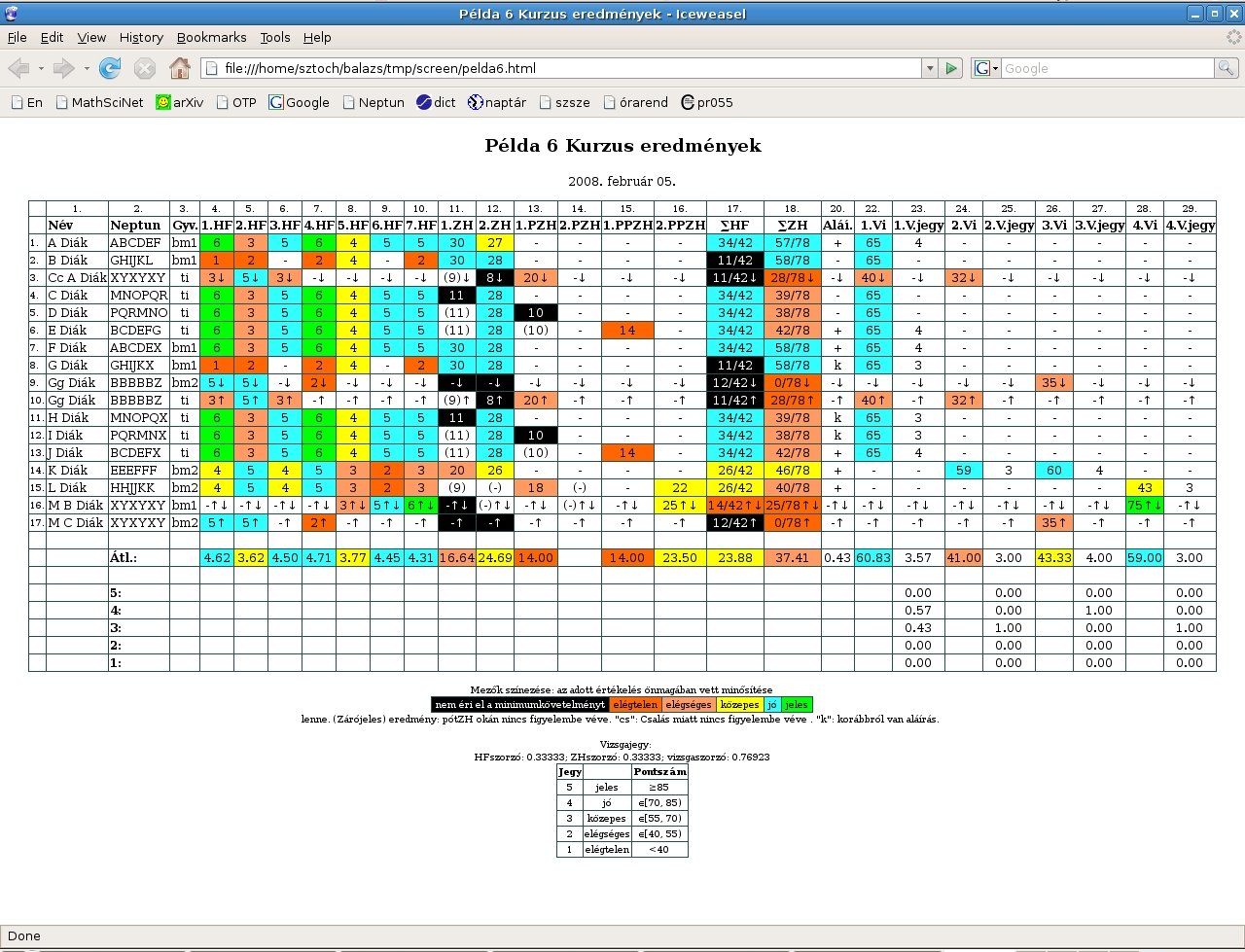The width and height of the screenshot is (1245, 952).
Task: Reload the current page
Action: pyautogui.click(x=110, y=69)
